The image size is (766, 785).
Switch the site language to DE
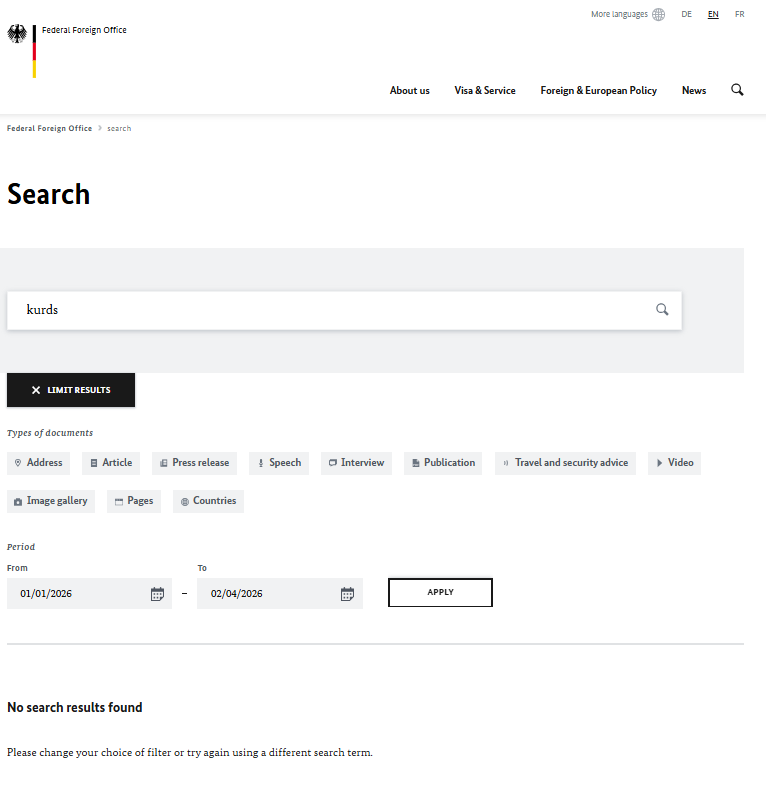click(x=687, y=15)
